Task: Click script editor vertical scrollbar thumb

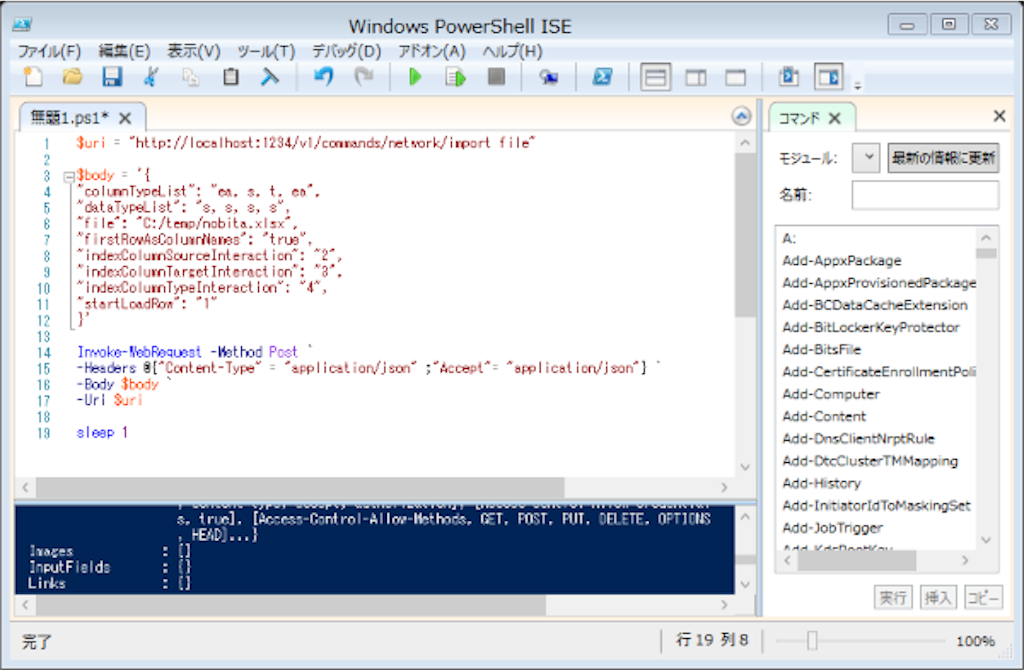Action: (745, 235)
